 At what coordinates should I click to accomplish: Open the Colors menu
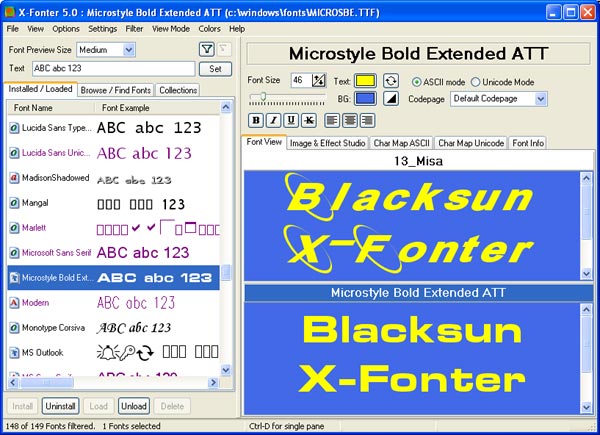209,29
